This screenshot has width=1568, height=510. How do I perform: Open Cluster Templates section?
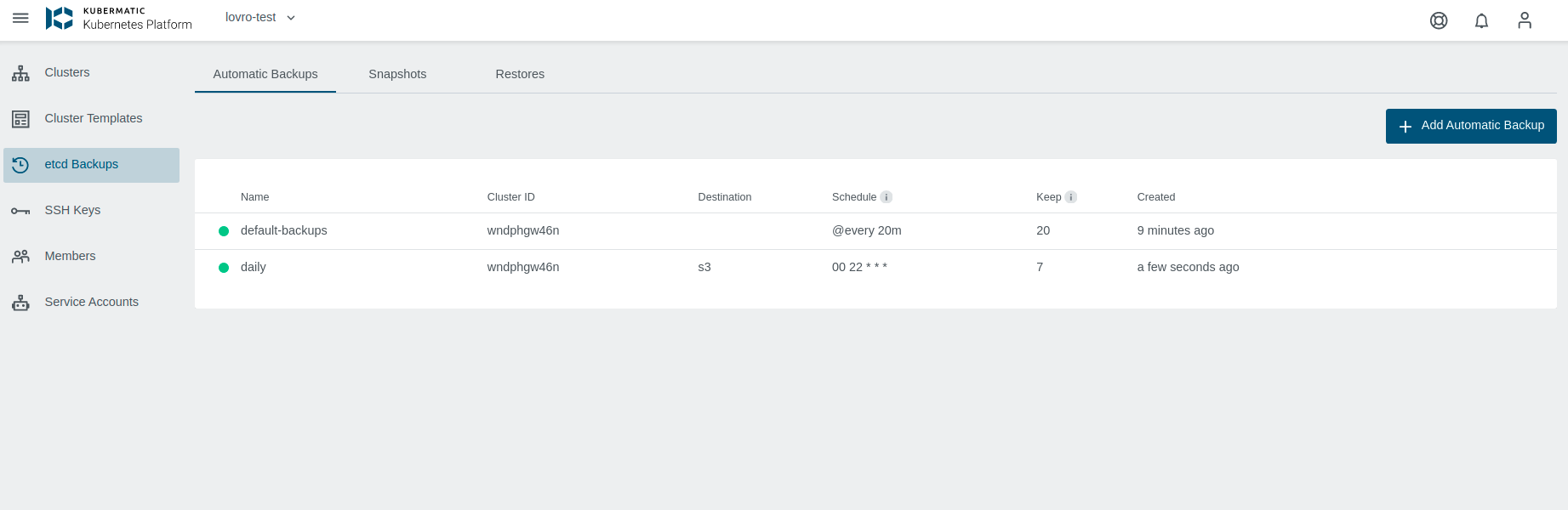pos(94,118)
